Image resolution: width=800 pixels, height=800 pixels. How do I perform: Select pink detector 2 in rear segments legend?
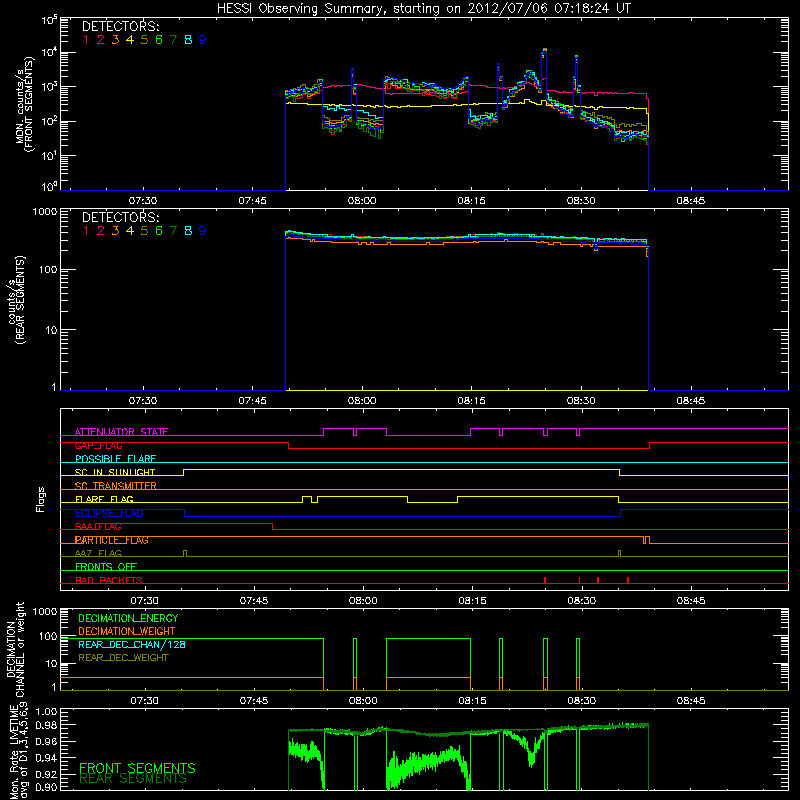click(x=101, y=231)
